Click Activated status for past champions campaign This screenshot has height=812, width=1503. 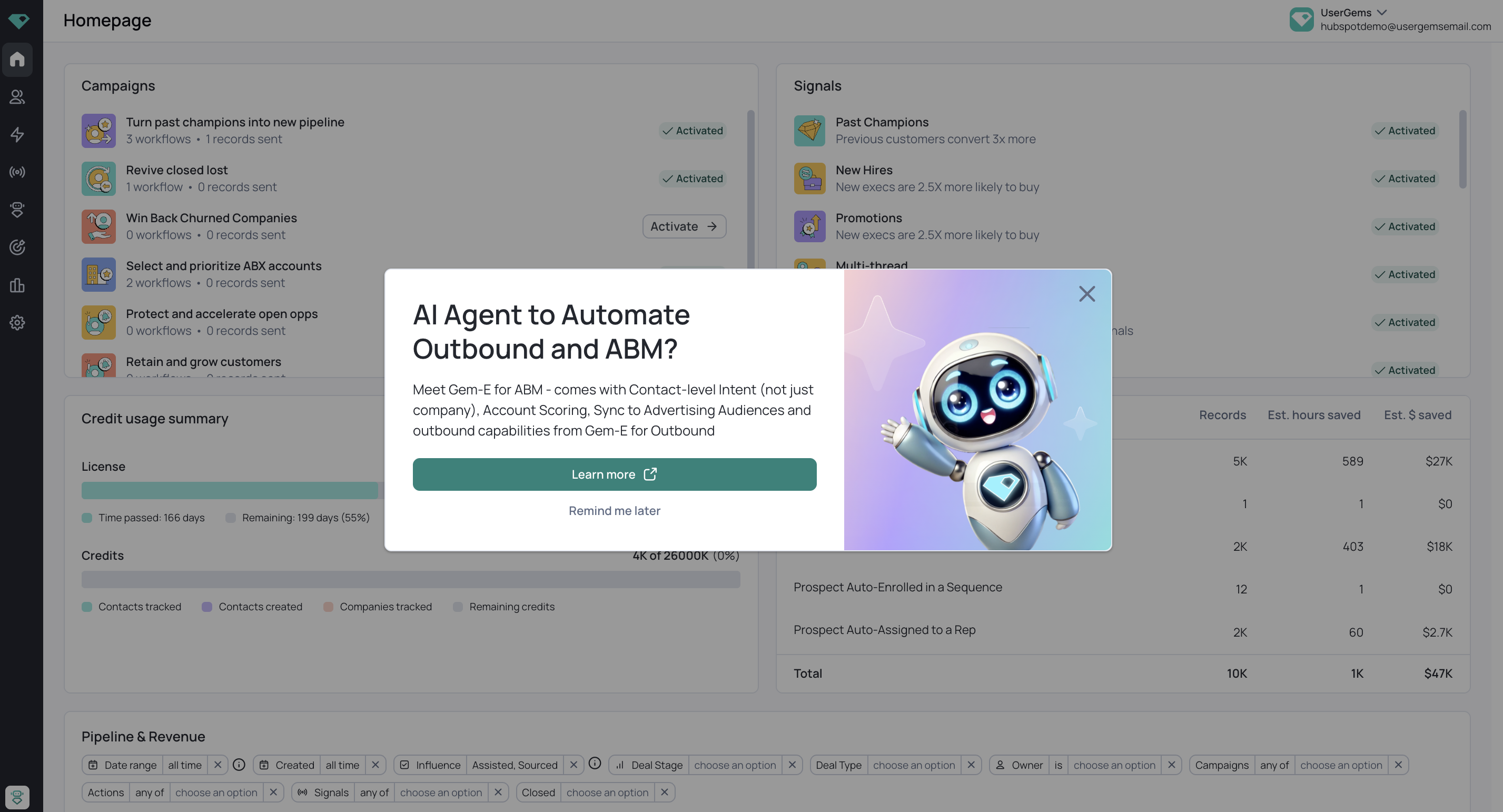click(693, 131)
